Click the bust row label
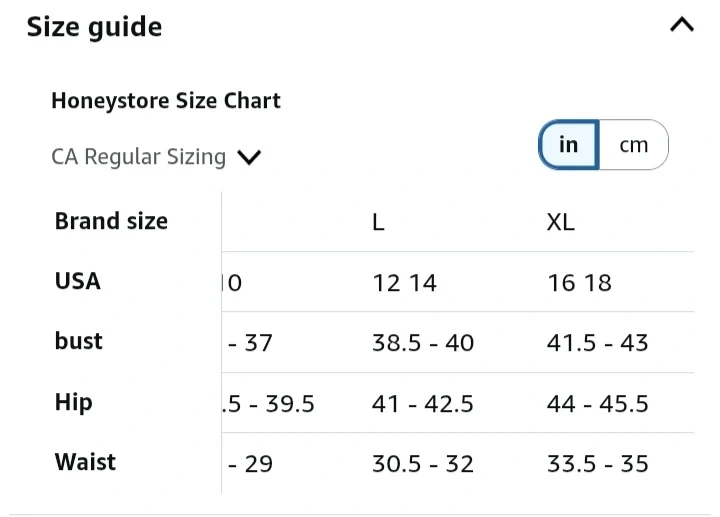This screenshot has height=517, width=720. click(79, 341)
